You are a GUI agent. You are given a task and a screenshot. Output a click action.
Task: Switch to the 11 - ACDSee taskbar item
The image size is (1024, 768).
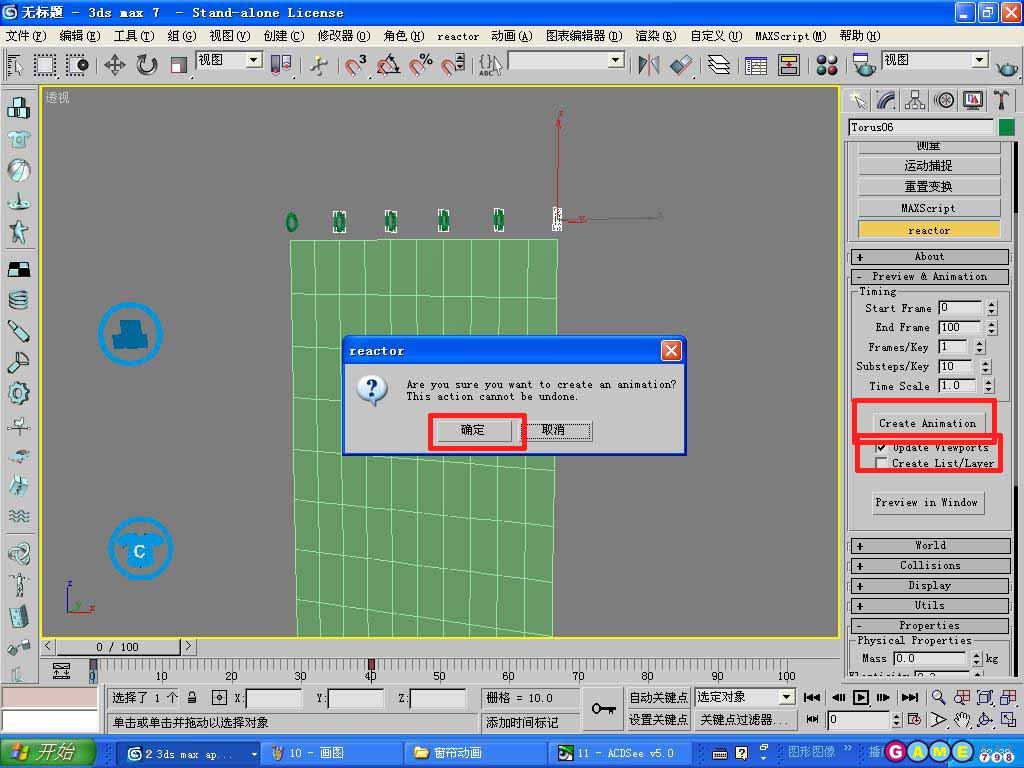pos(620,753)
